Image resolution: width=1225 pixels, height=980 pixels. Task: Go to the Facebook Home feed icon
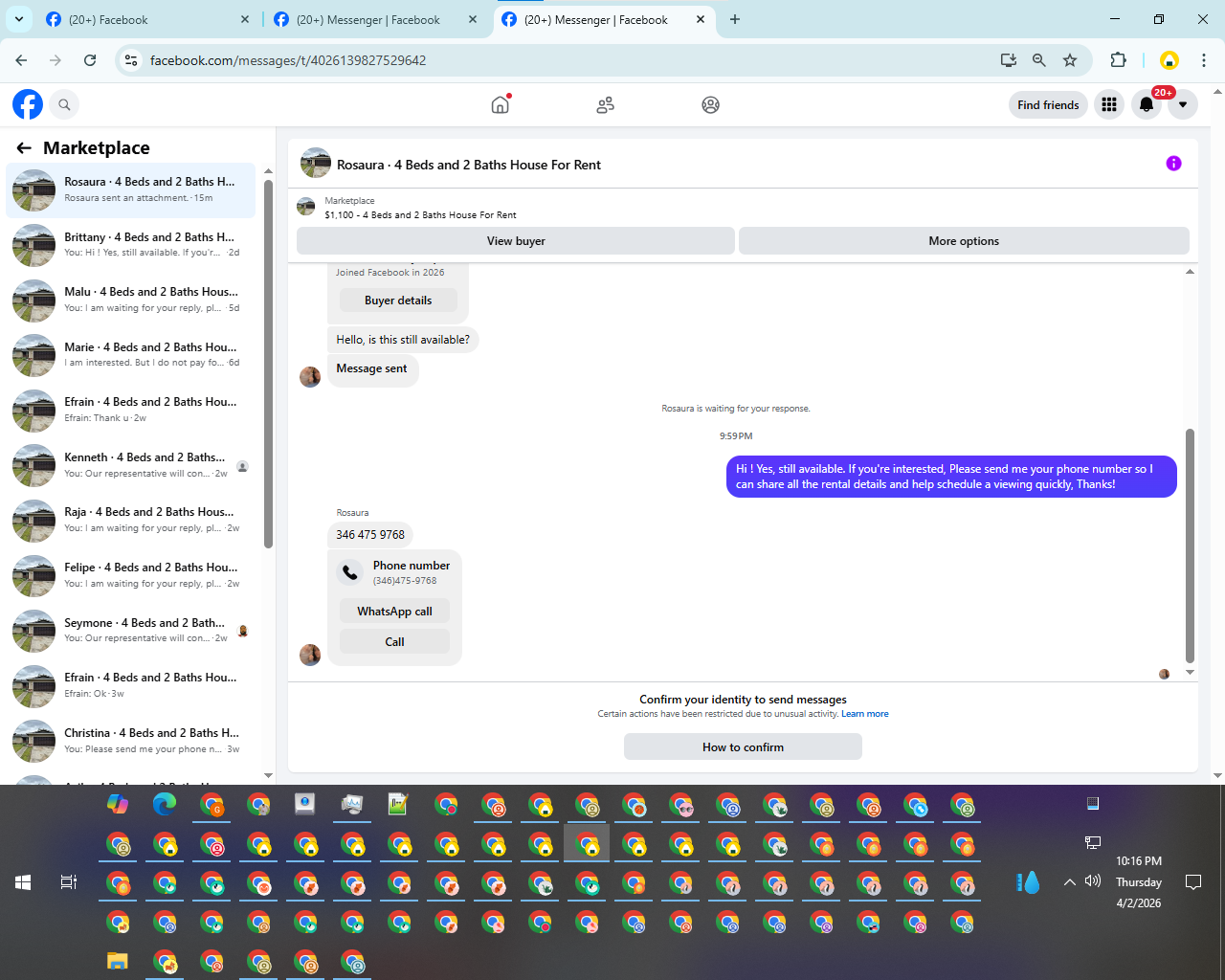coord(500,104)
